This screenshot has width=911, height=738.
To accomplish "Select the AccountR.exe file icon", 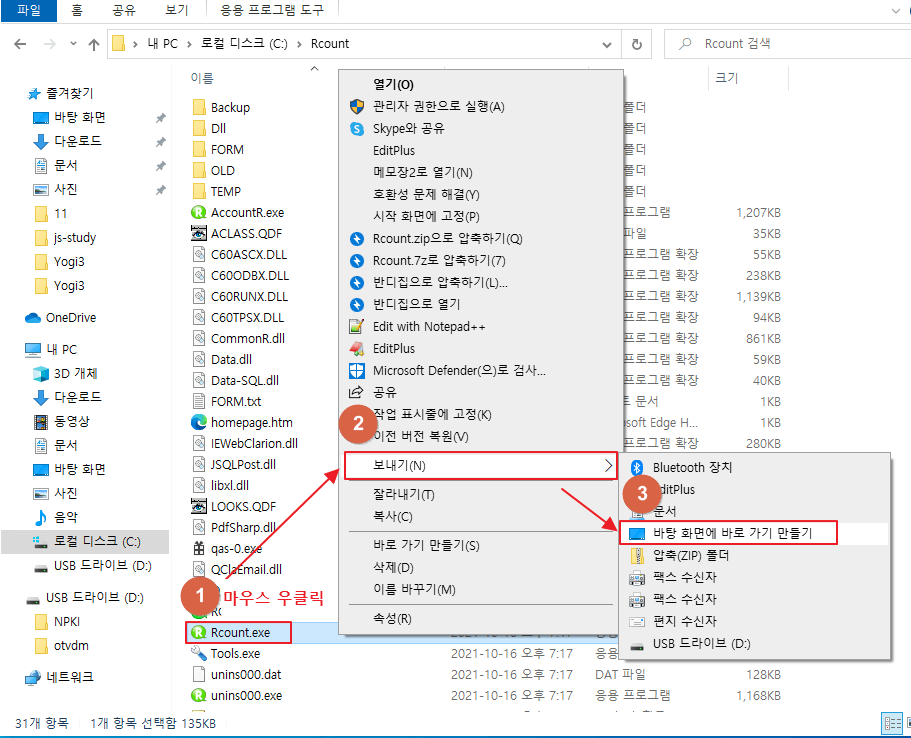I will (199, 213).
